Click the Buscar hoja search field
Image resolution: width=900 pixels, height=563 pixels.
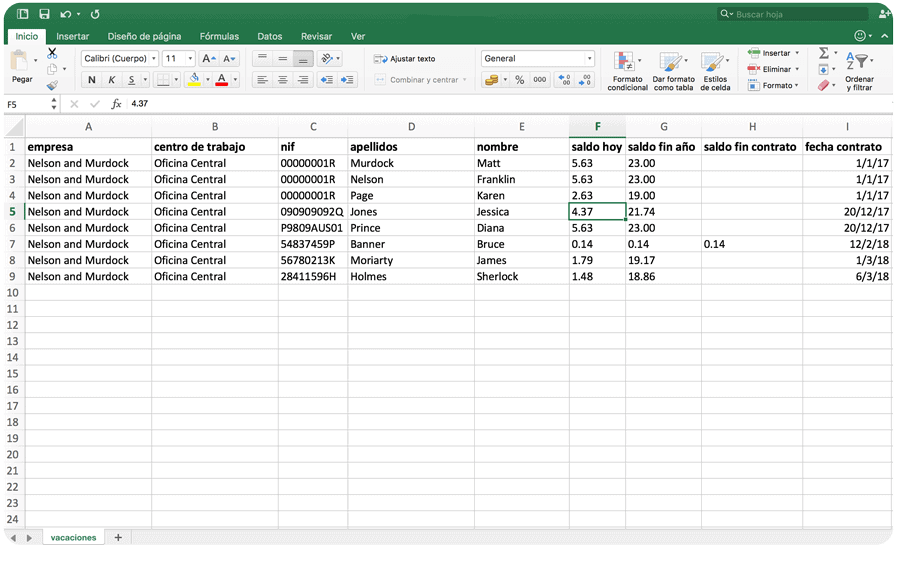(x=792, y=14)
